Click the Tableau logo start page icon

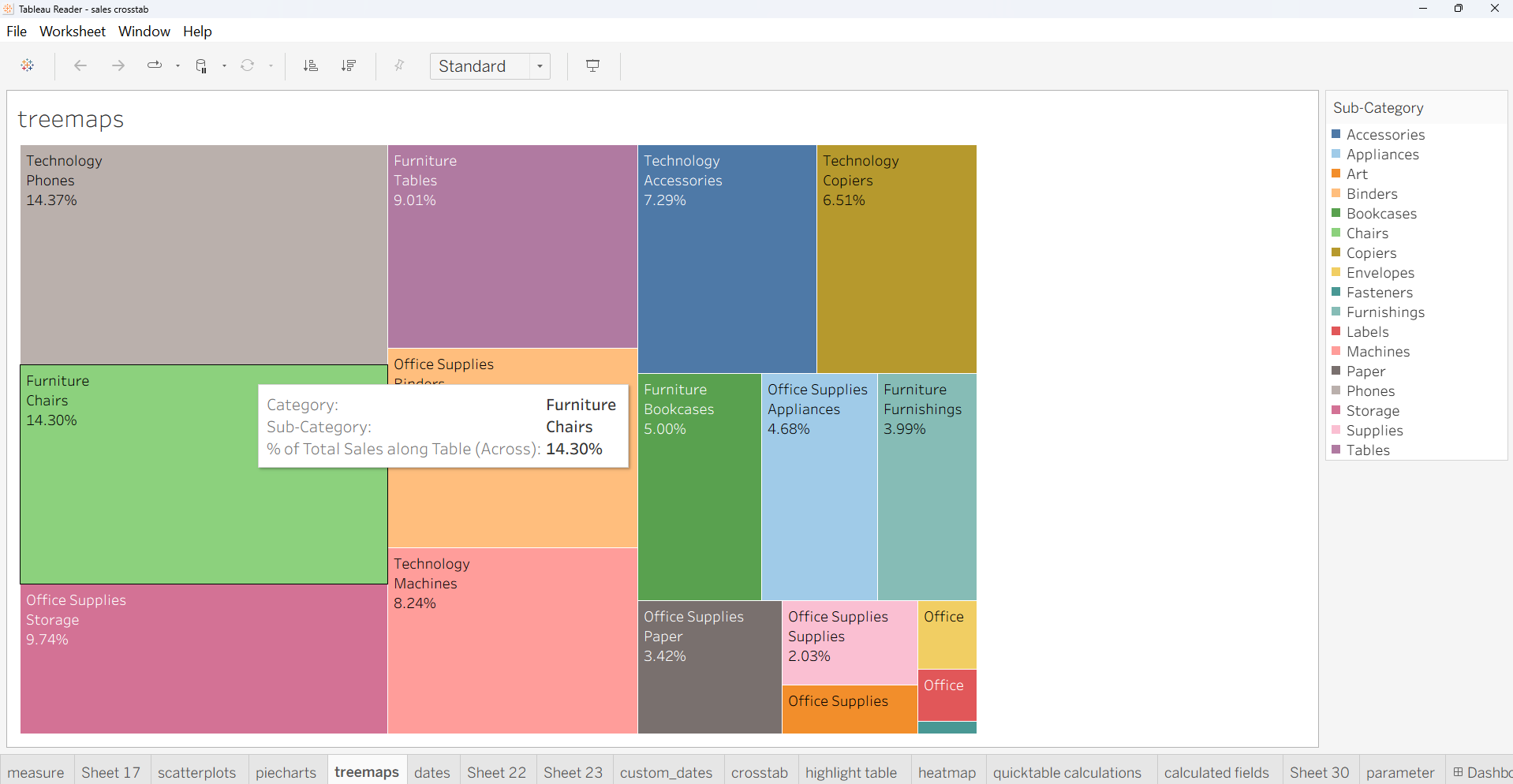click(x=28, y=65)
